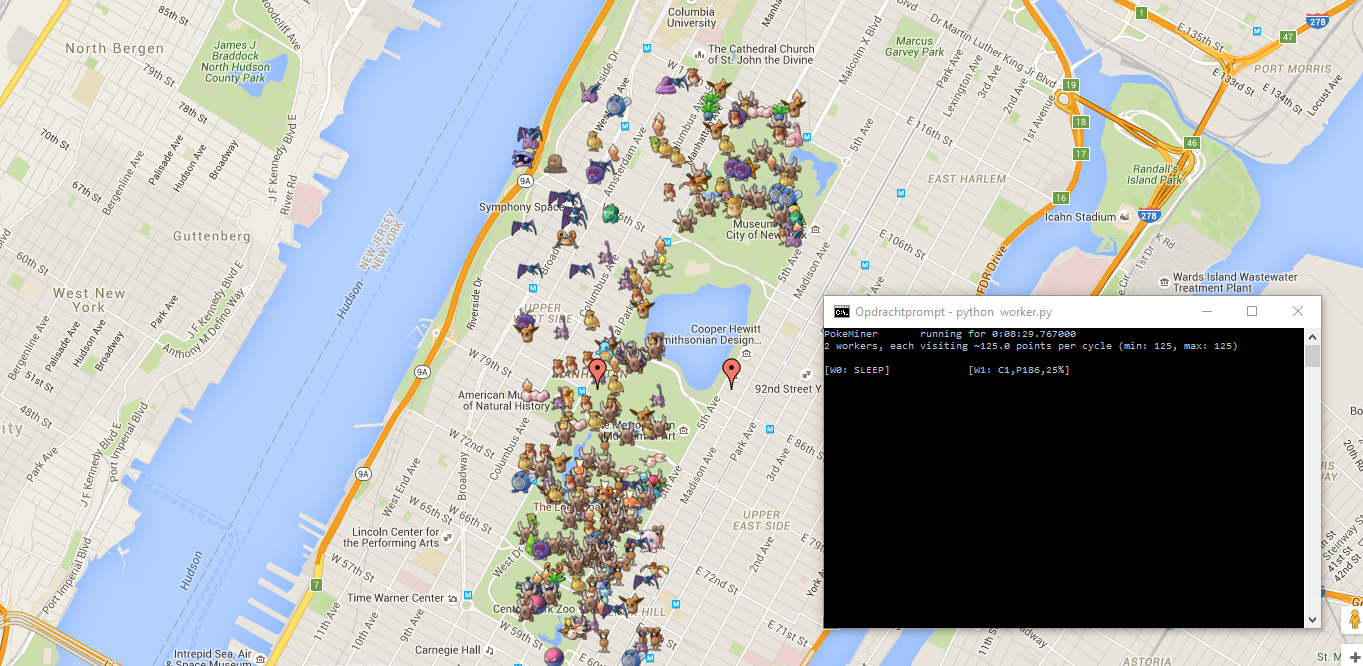Select the Time Warner Center shopping icon
1363x666 pixels.
pyautogui.click(x=453, y=598)
